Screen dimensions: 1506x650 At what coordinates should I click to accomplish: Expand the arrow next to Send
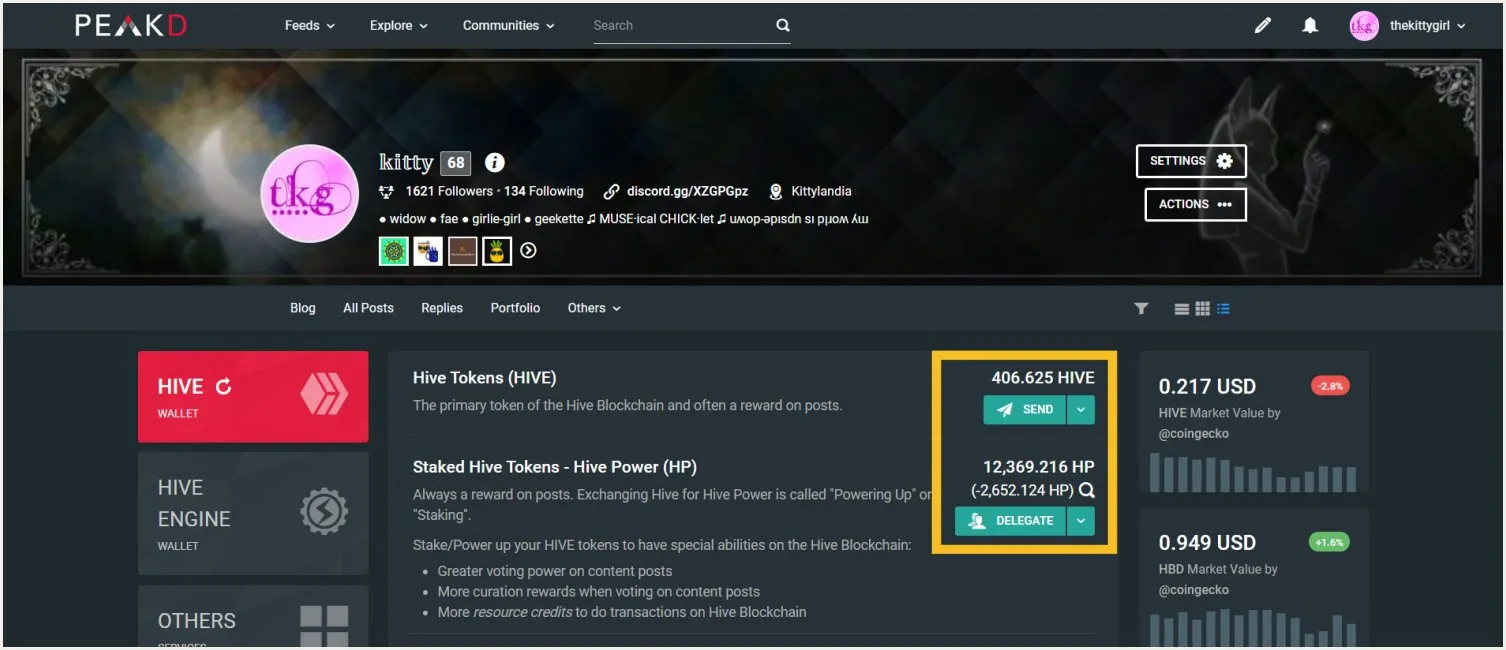pyautogui.click(x=1080, y=410)
